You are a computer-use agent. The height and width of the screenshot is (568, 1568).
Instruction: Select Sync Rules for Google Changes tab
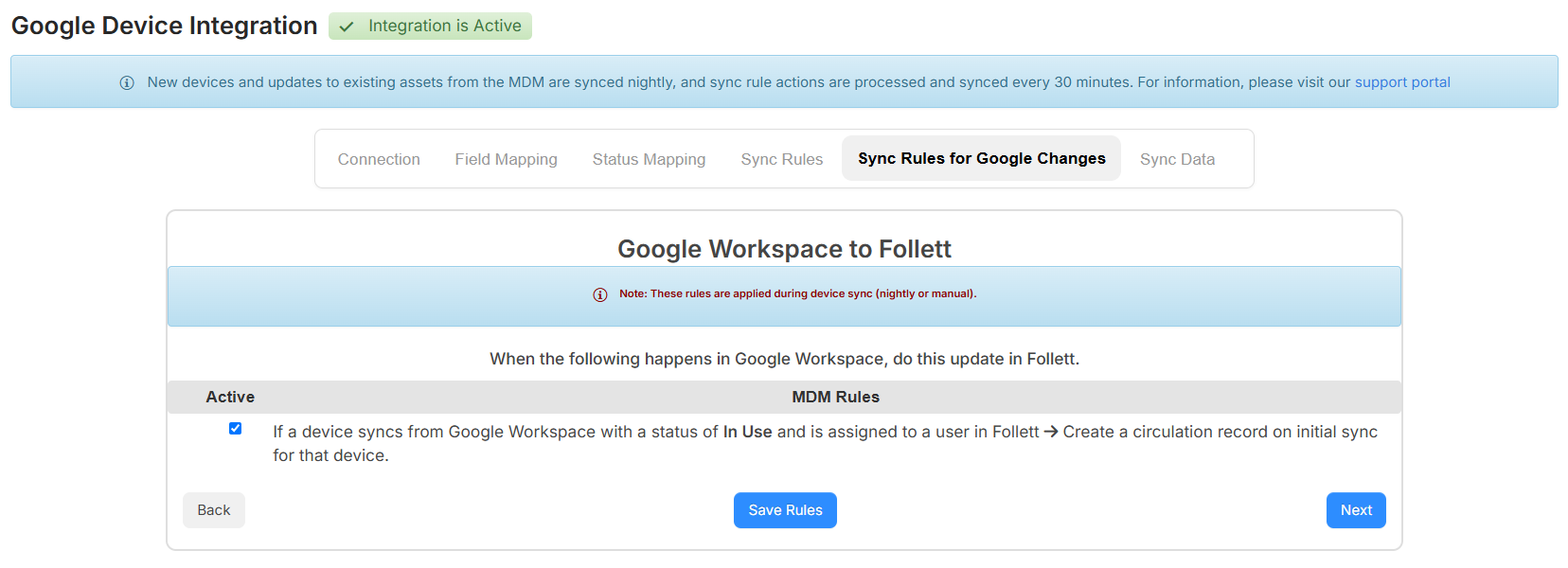981,158
